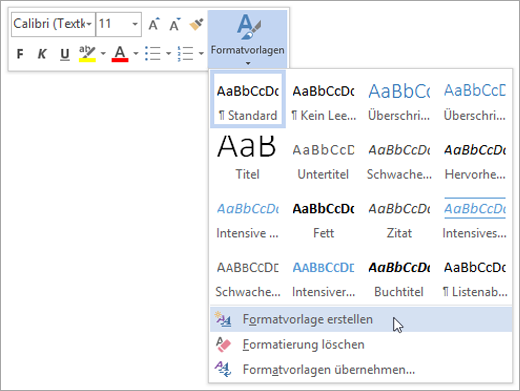The height and width of the screenshot is (391, 520).
Task: Apply the Intensives... quote style
Action: pos(475,217)
